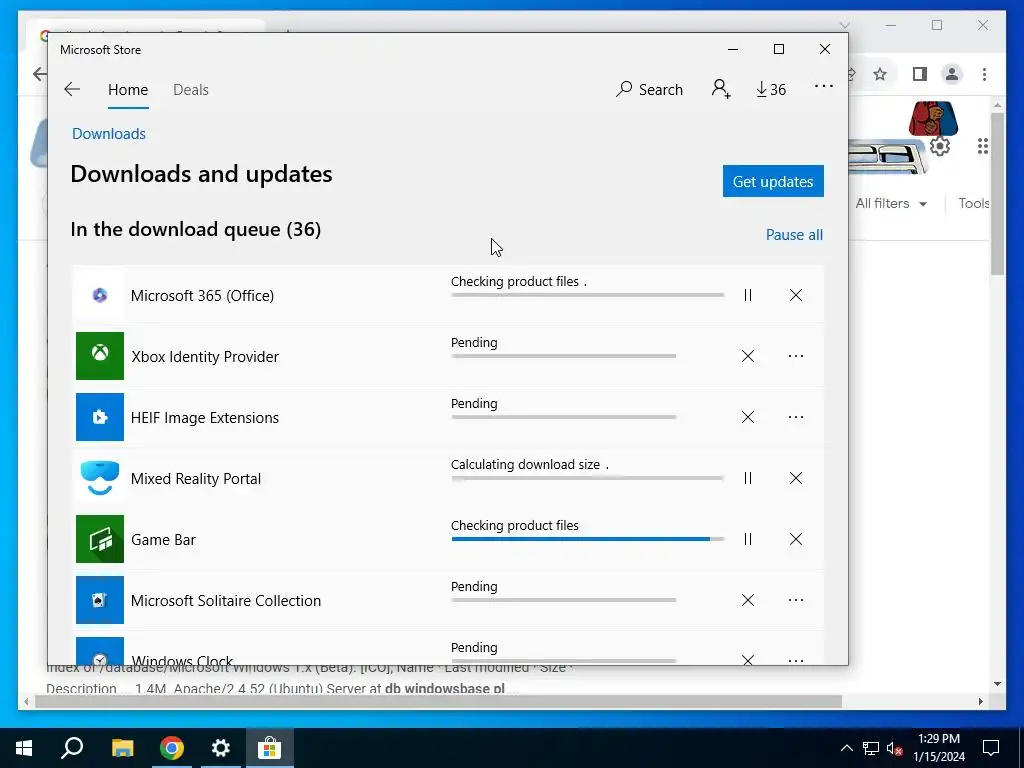1024x768 pixels.
Task: Select the Microsoft 365 (Office) name text
Action: tap(202, 295)
